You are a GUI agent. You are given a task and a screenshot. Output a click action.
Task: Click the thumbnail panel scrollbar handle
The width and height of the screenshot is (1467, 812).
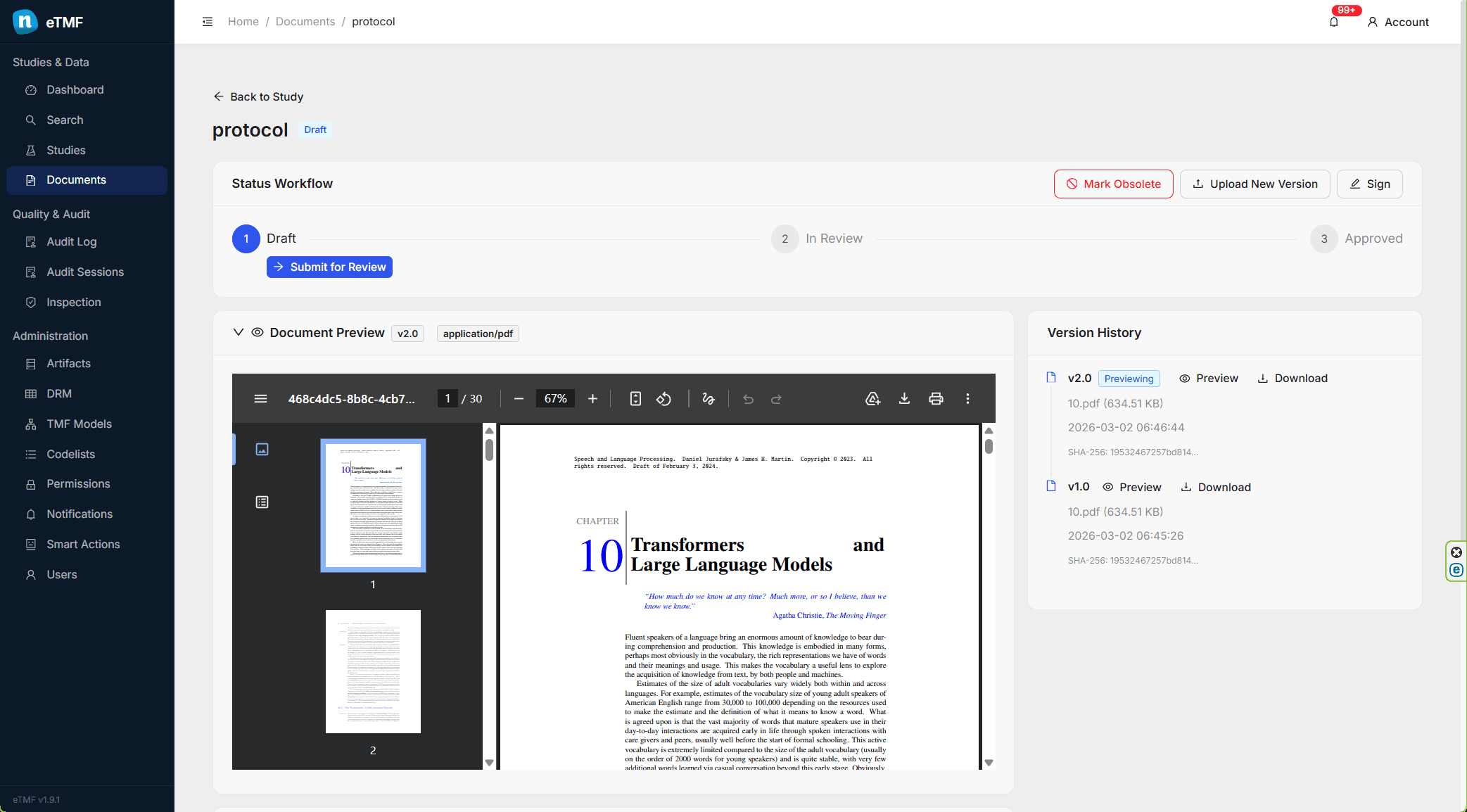tap(489, 450)
